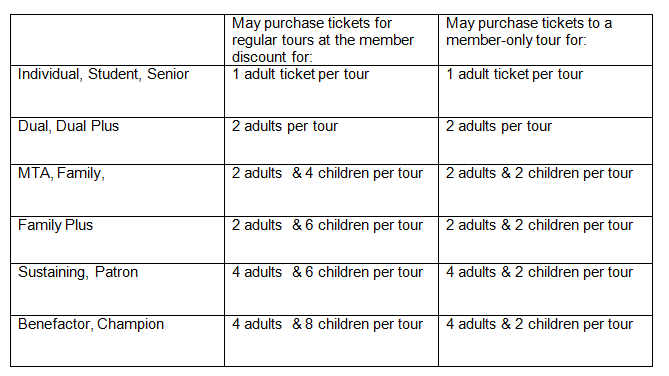
Task: Select the 'Family Plus' row label
Action: pos(55,225)
